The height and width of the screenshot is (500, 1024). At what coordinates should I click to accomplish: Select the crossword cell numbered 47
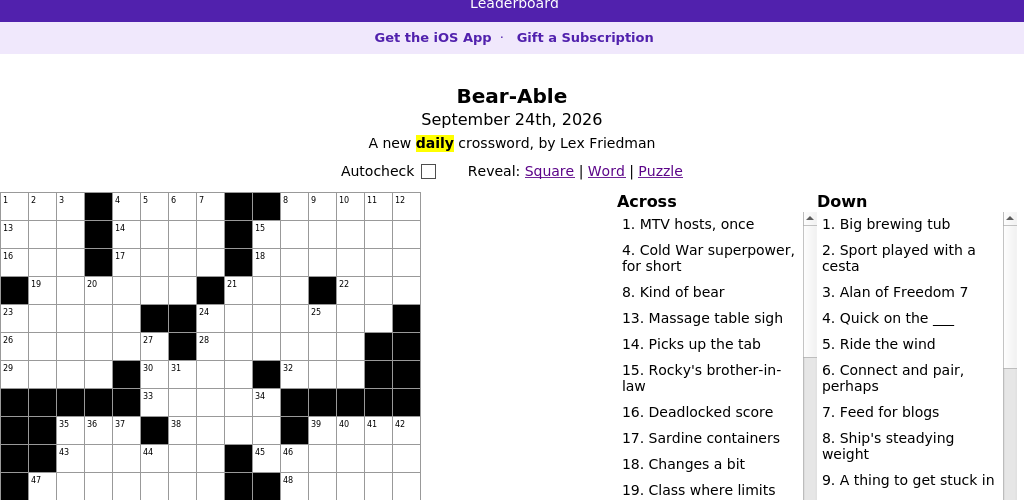point(42,486)
